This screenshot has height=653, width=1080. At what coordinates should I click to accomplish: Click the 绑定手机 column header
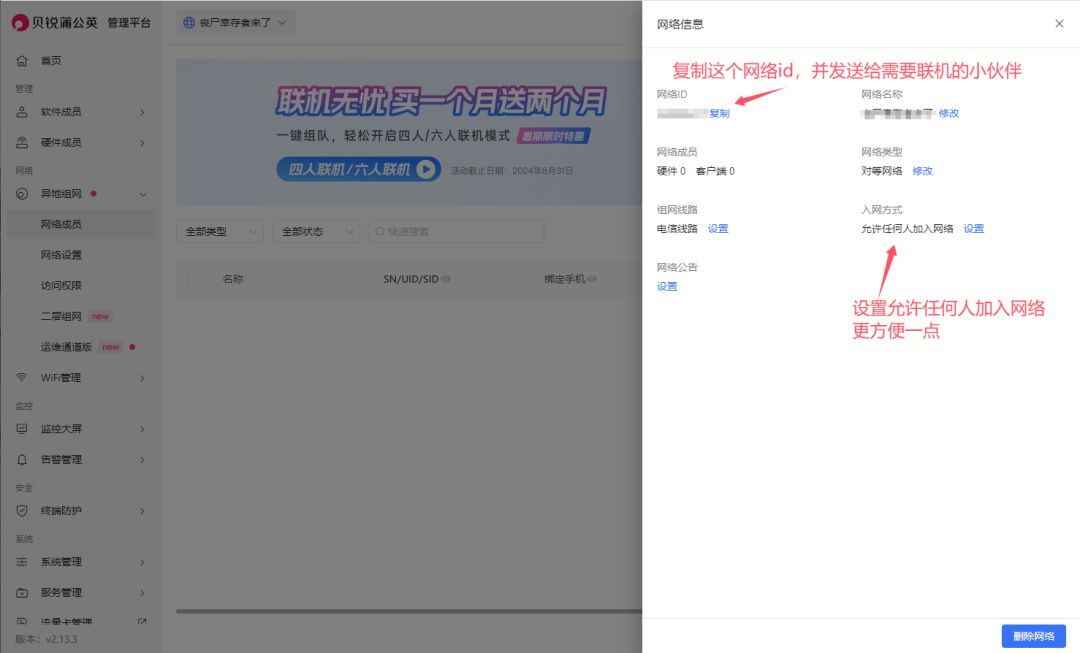coord(564,279)
